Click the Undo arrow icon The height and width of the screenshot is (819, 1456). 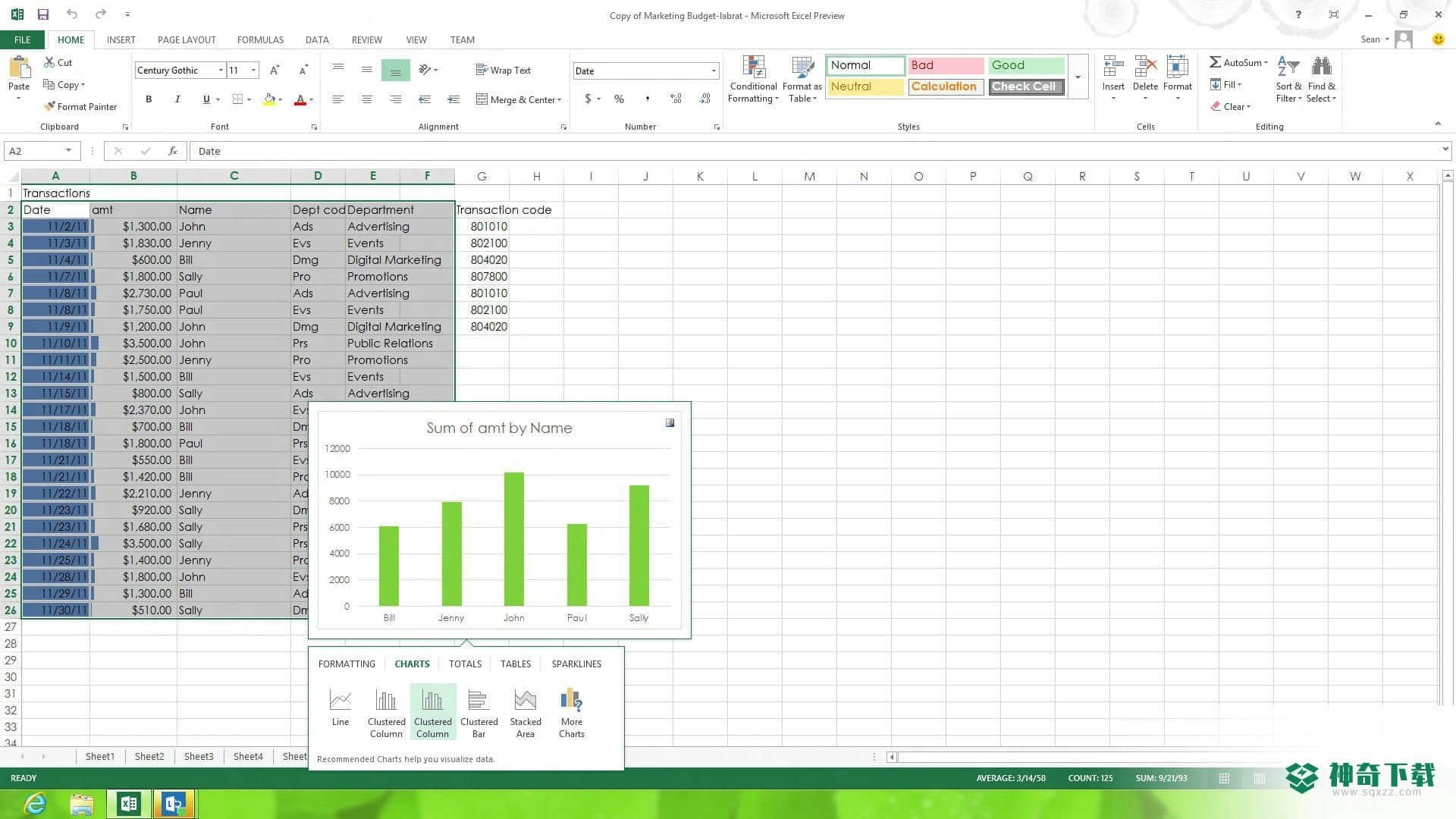coord(71,14)
